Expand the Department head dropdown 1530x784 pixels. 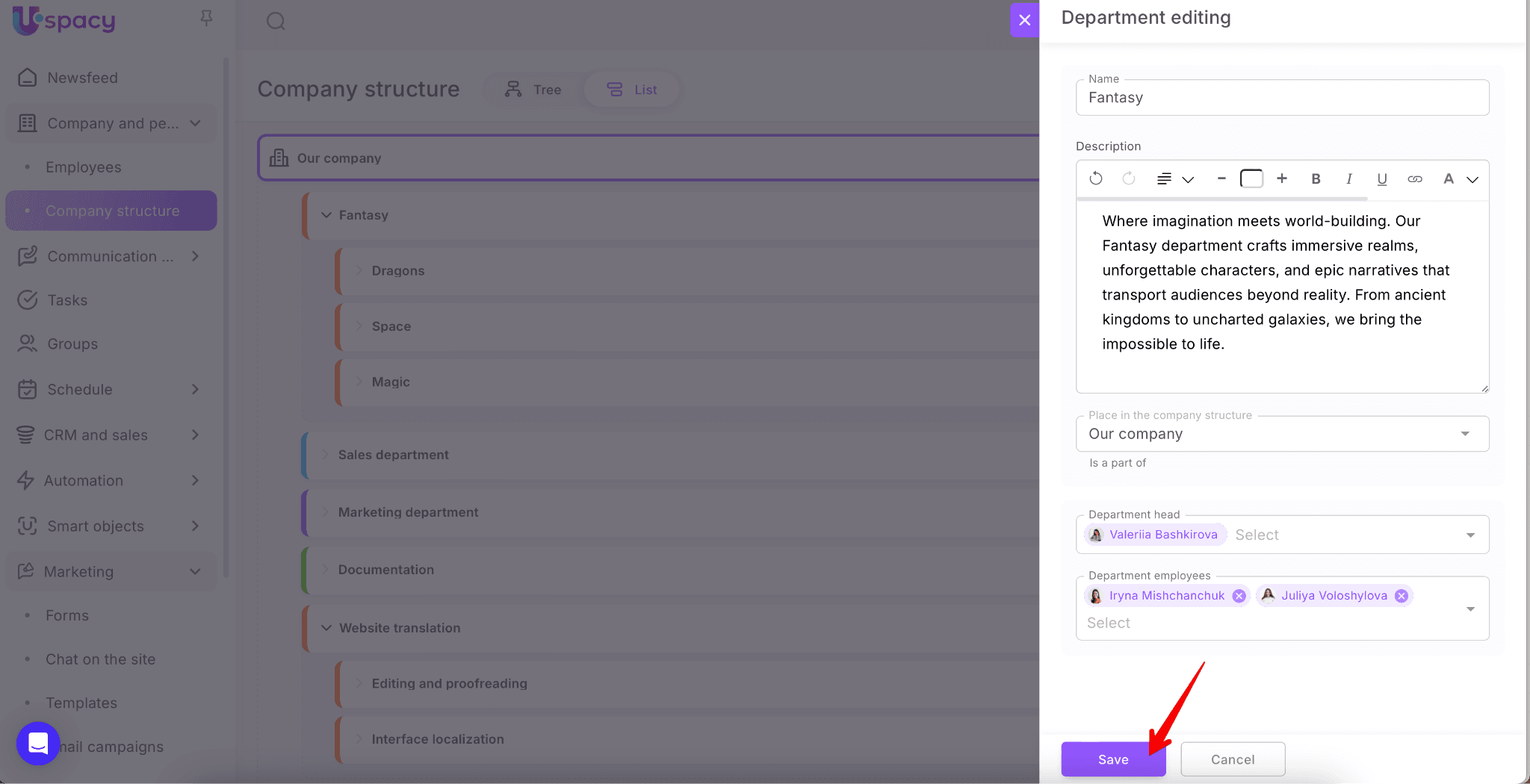pyautogui.click(x=1469, y=535)
